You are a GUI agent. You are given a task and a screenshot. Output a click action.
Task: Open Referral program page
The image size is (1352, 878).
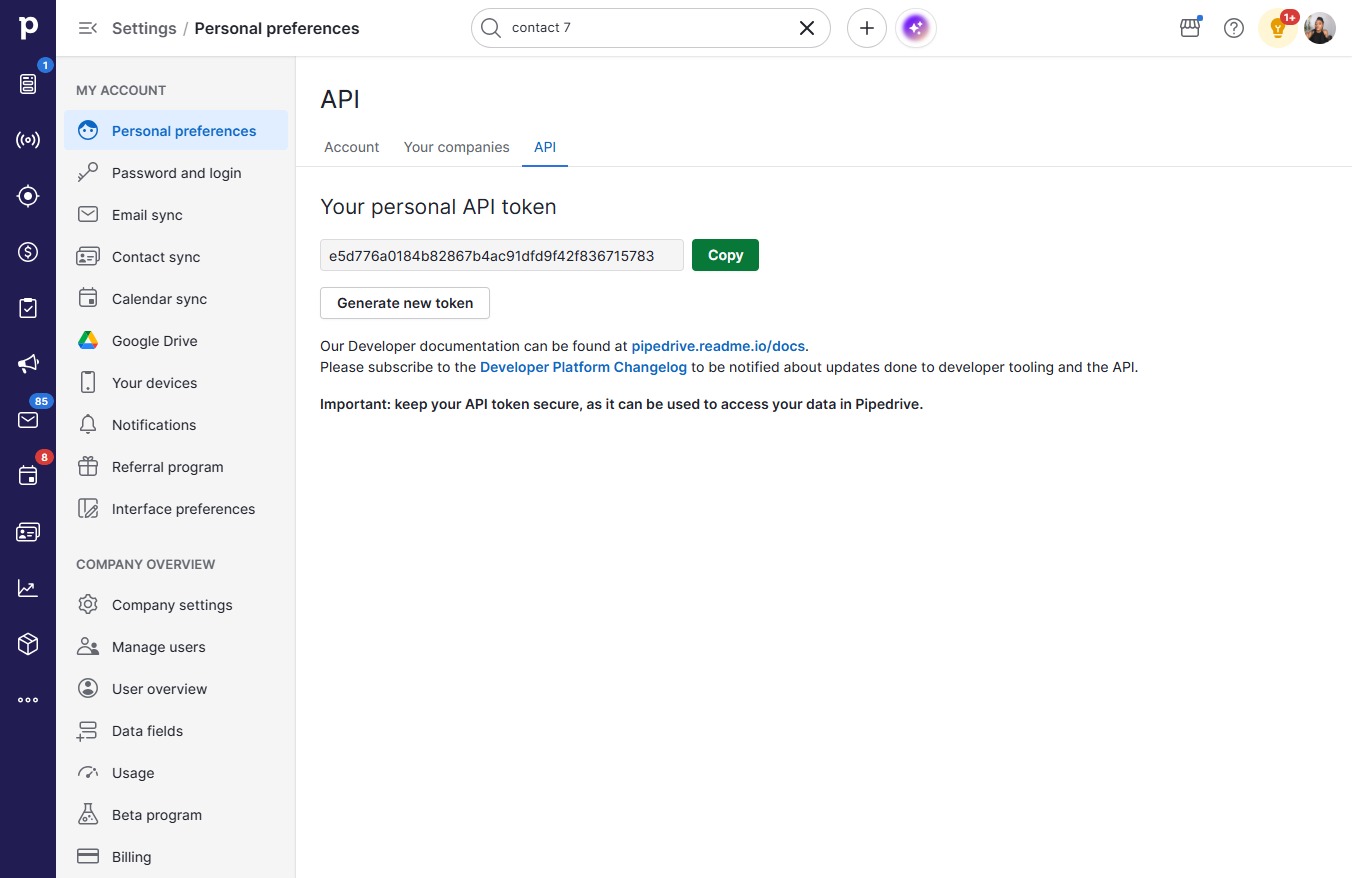[176, 467]
